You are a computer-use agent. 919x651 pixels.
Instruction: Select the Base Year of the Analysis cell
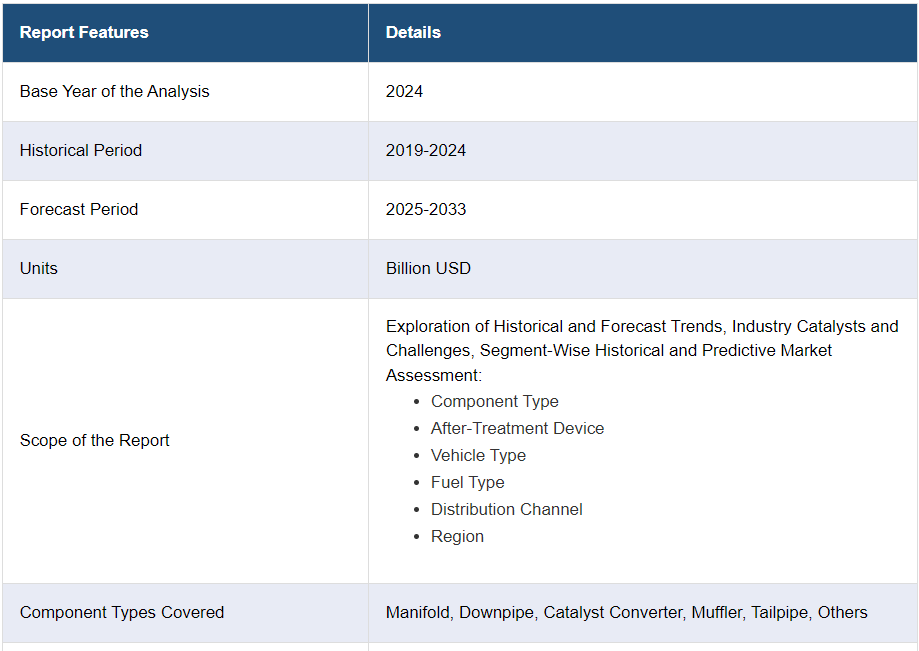pyautogui.click(x=115, y=91)
